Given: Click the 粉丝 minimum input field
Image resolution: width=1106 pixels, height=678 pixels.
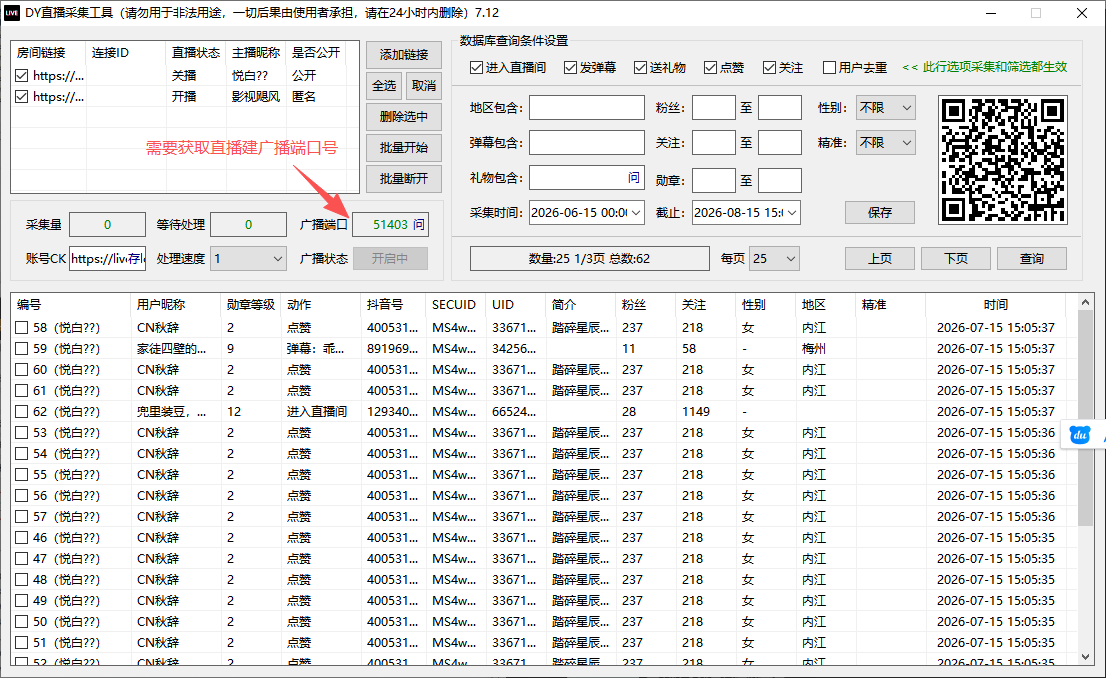Looking at the screenshot, I should coord(714,108).
